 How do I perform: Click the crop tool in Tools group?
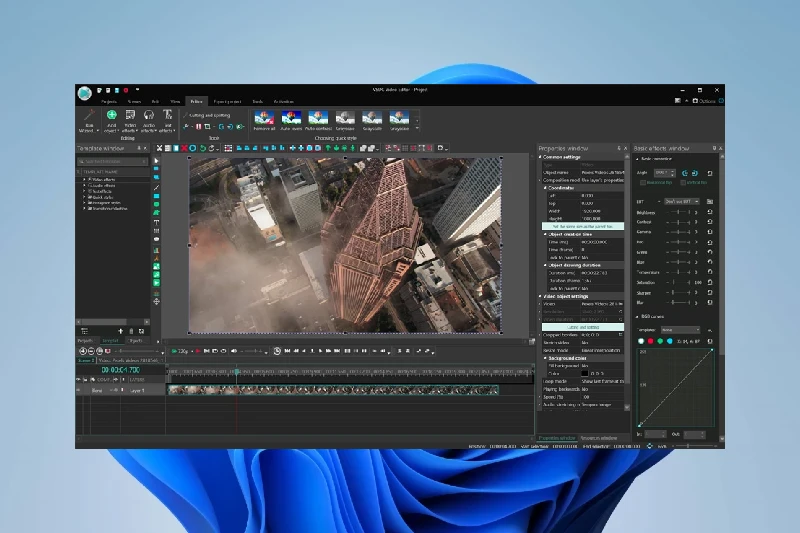(207, 126)
